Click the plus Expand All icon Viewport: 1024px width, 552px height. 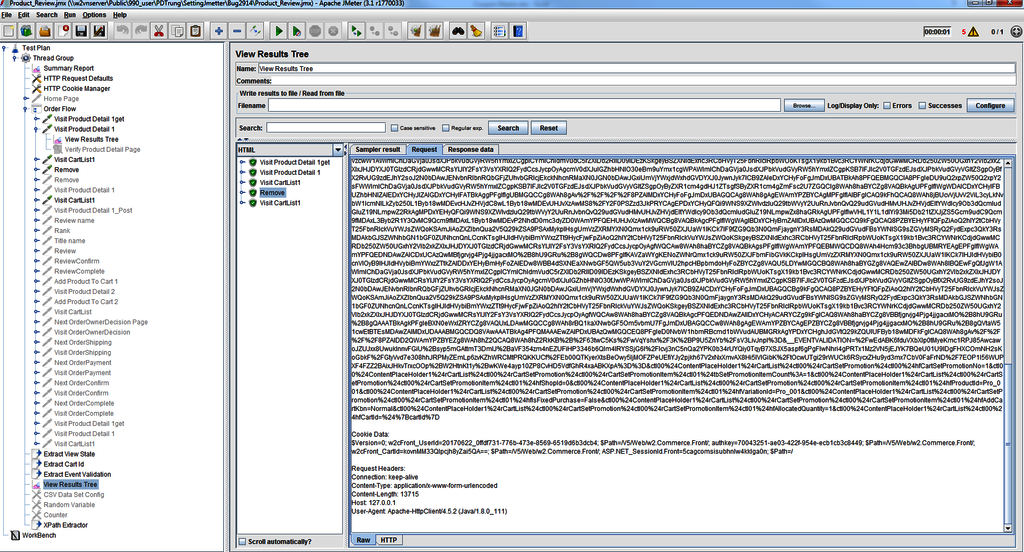click(219, 31)
